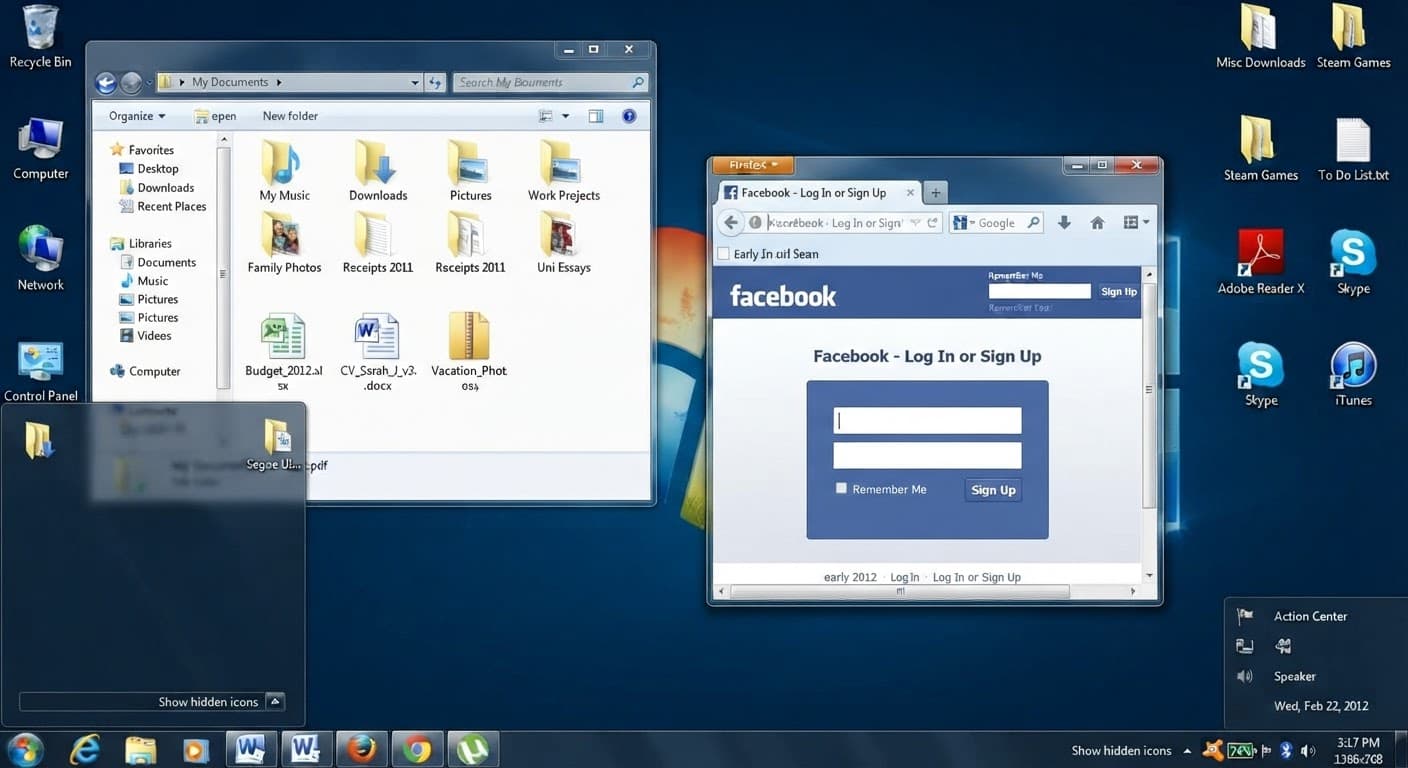Click the Firefox vertical scrollbar
Image resolution: width=1408 pixels, height=768 pixels.
click(1149, 394)
